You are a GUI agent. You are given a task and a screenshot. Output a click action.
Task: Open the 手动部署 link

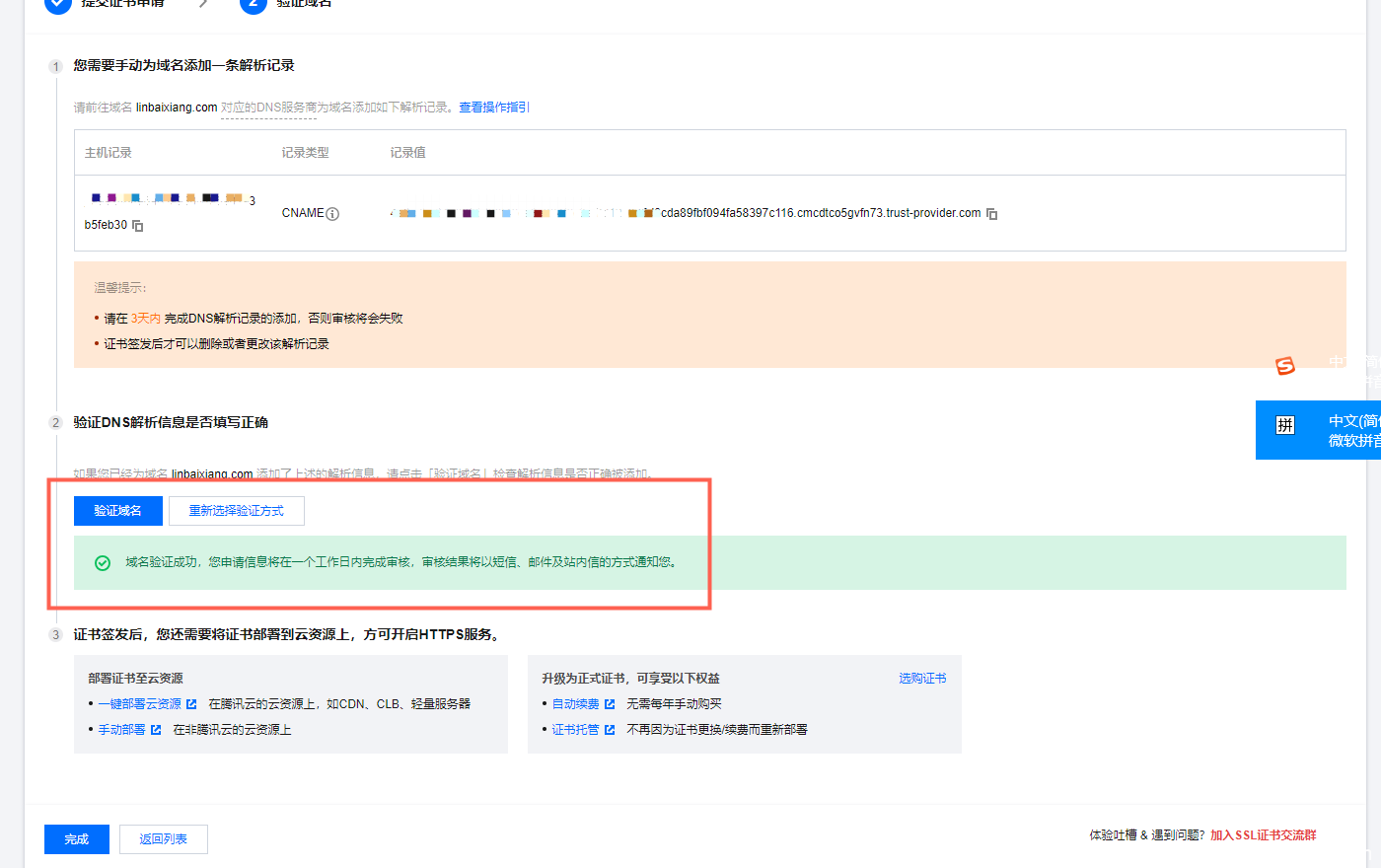[122, 730]
